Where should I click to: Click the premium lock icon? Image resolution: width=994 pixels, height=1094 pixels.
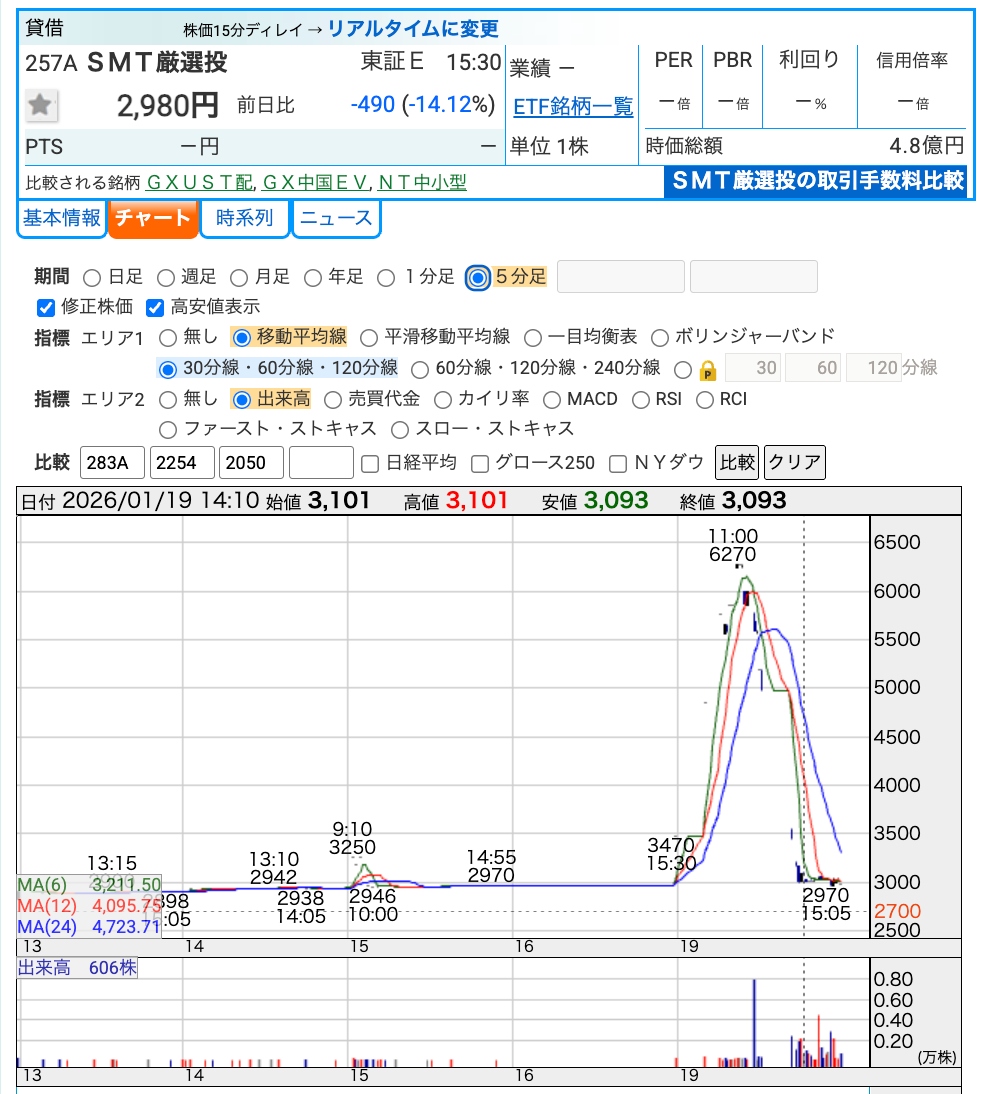(708, 369)
